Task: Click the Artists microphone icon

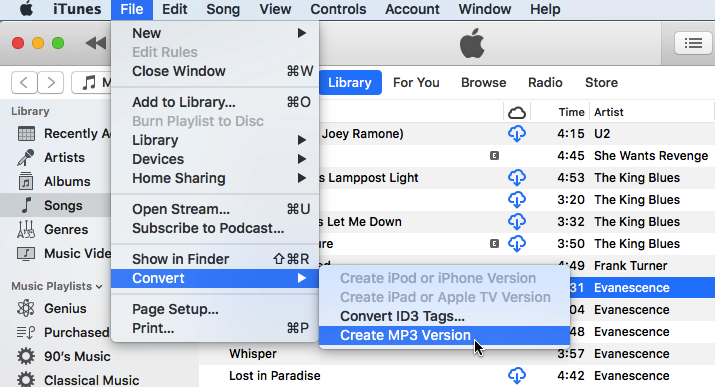Action: pos(26,158)
